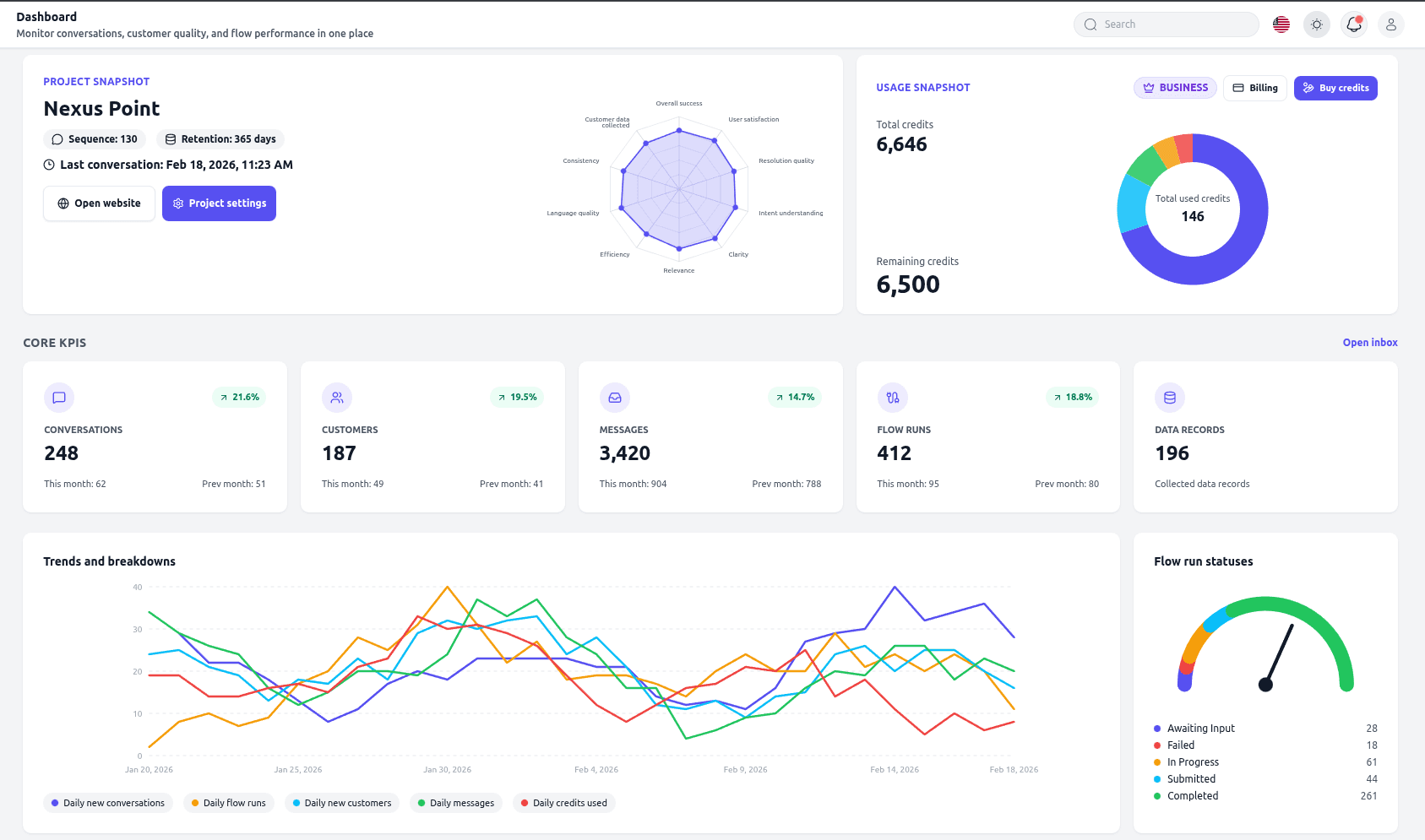Open inbox from Core KPIs header
The height and width of the screenshot is (840, 1425).
click(1369, 342)
